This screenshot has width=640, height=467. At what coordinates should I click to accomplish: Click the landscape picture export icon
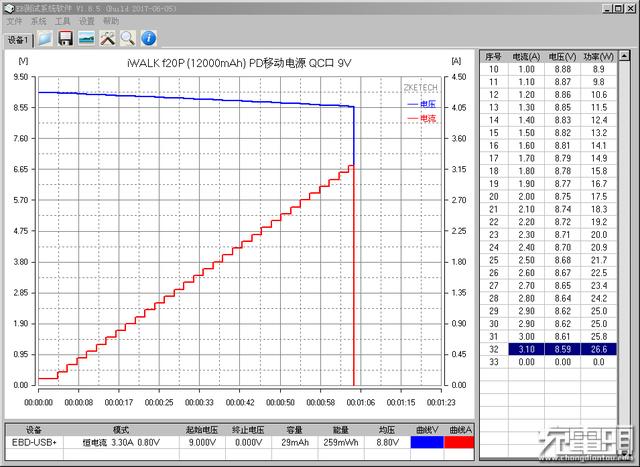click(x=86, y=38)
